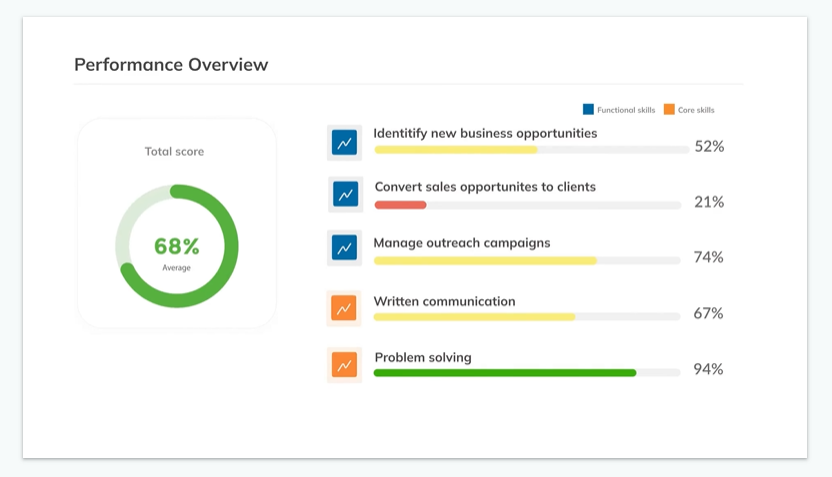
Task: Click the red Convert sales progress bar
Action: coord(400,205)
